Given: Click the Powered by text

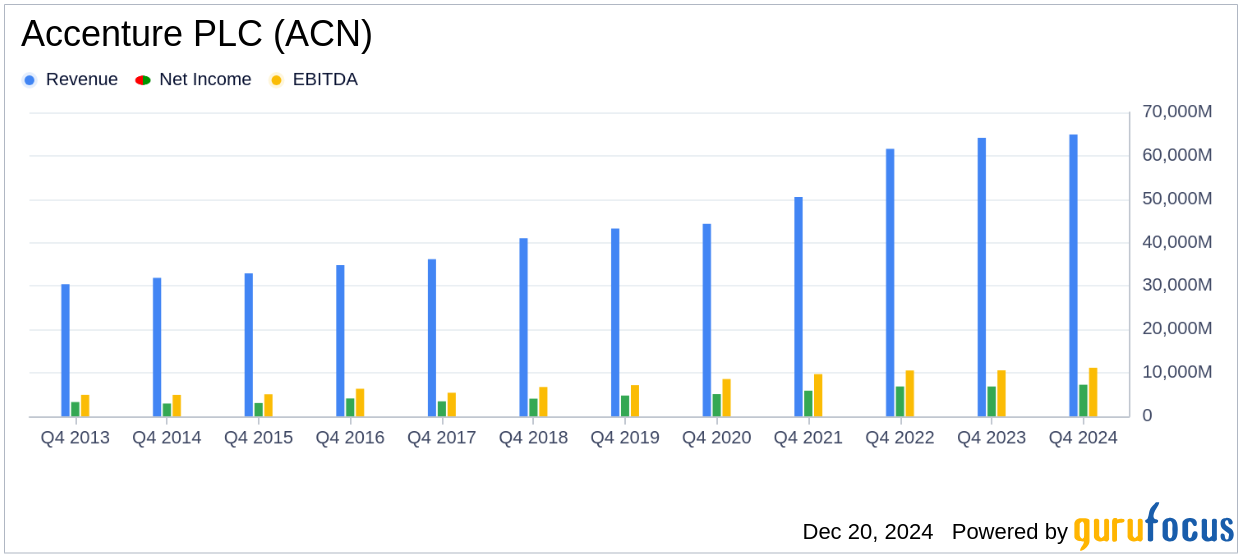Looking at the screenshot, I should tap(1010, 532).
